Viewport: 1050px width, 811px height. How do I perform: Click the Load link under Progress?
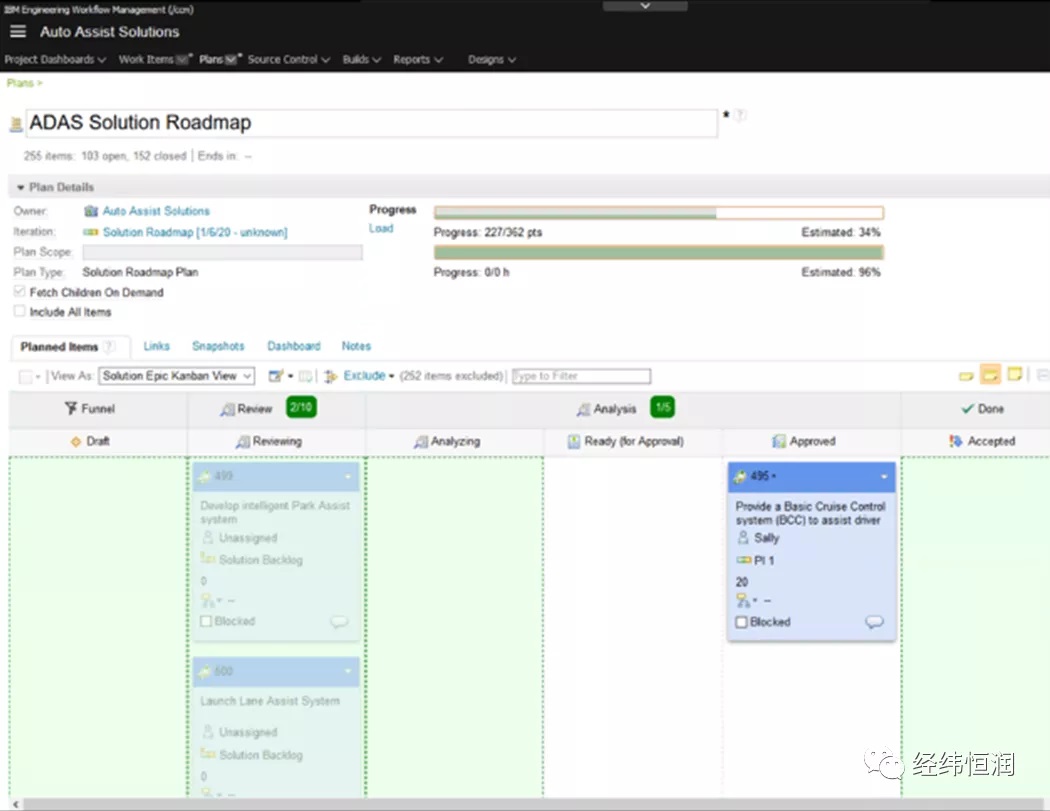click(x=381, y=228)
